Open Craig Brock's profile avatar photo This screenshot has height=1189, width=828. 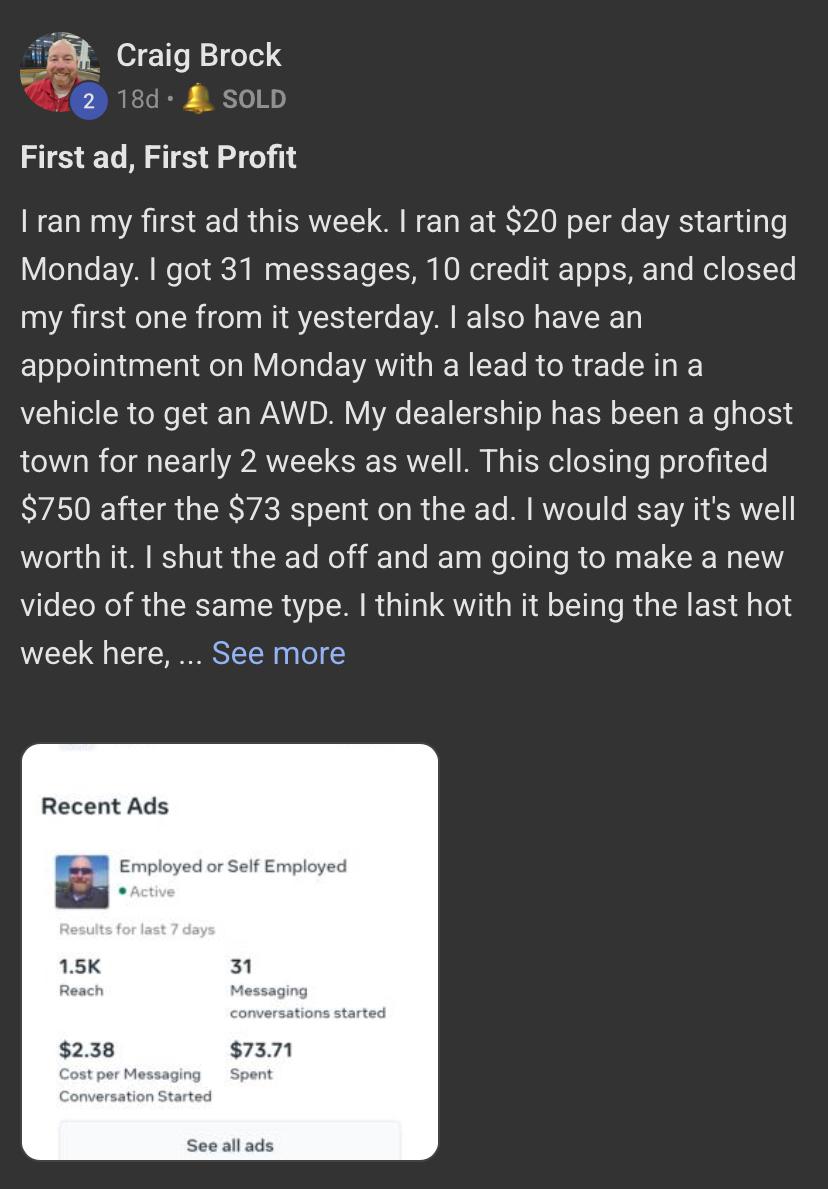tap(58, 70)
